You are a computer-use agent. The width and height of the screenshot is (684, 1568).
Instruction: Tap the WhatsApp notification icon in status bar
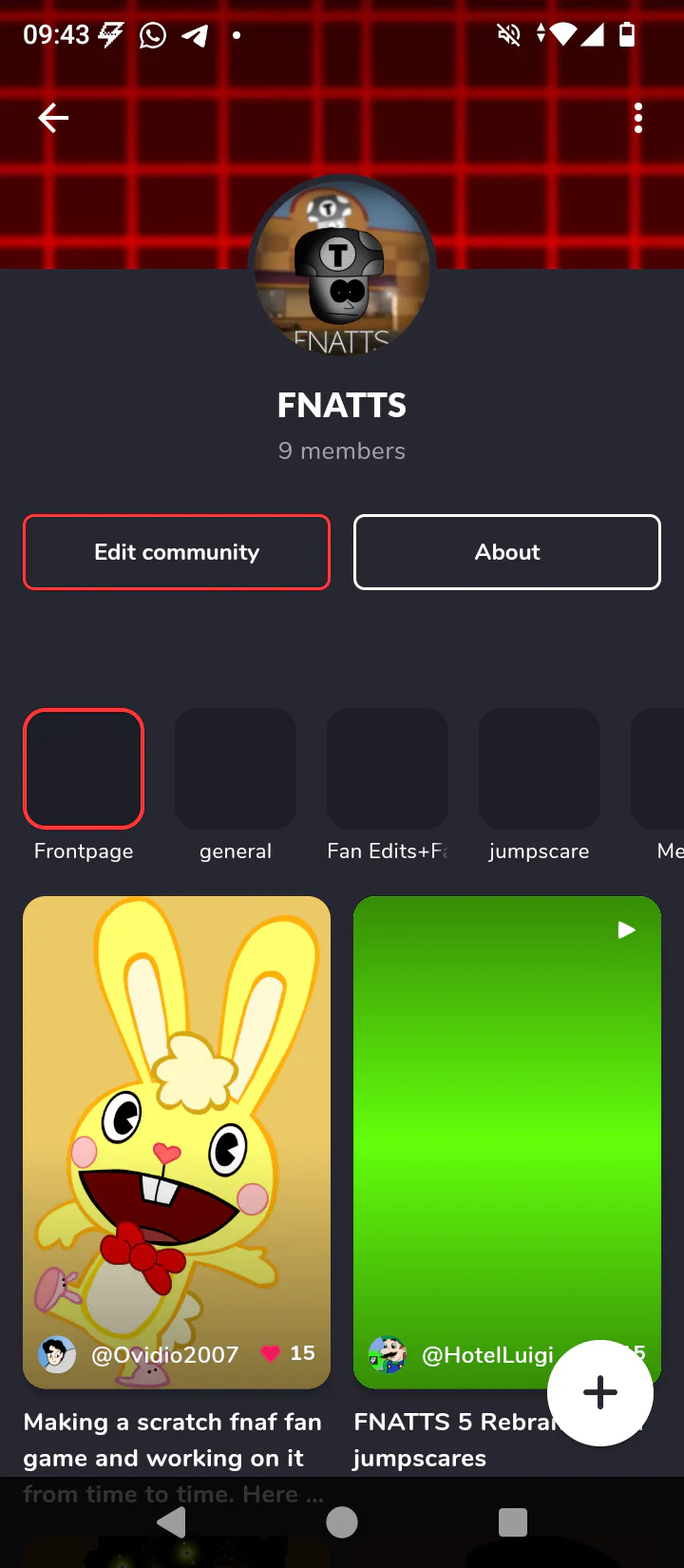(153, 36)
